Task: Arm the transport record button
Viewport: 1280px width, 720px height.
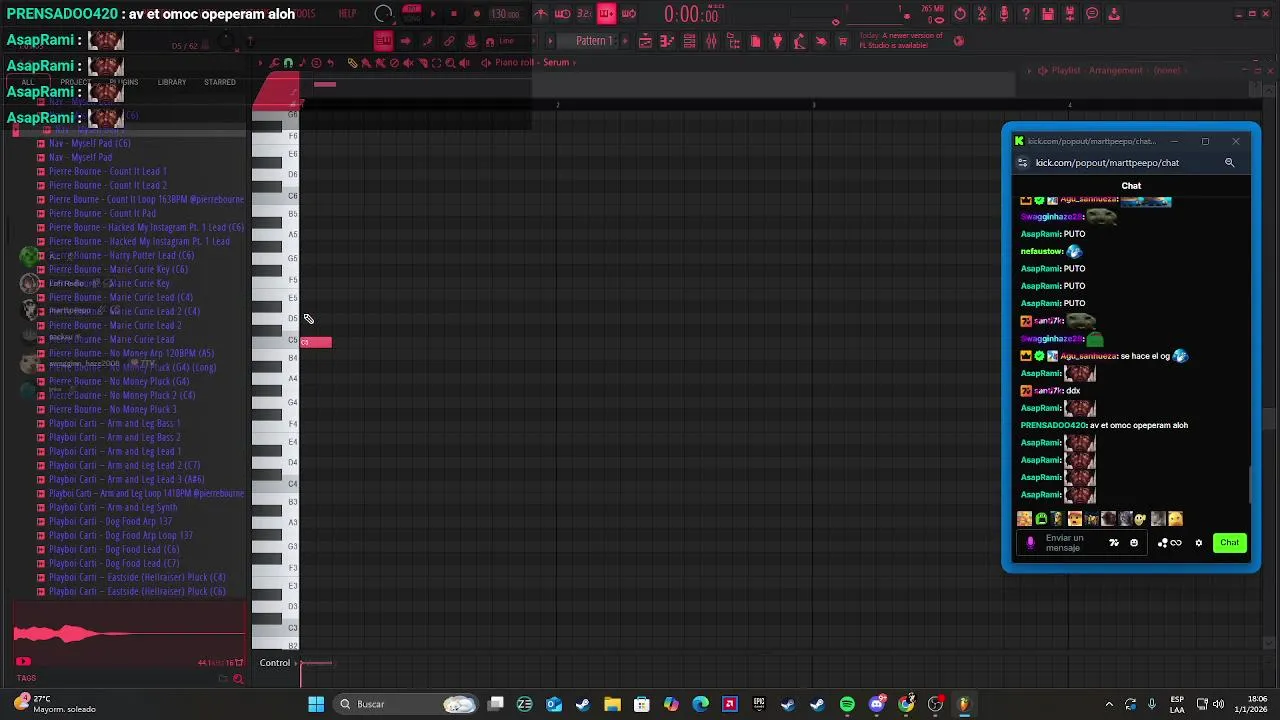Action: 477,14
